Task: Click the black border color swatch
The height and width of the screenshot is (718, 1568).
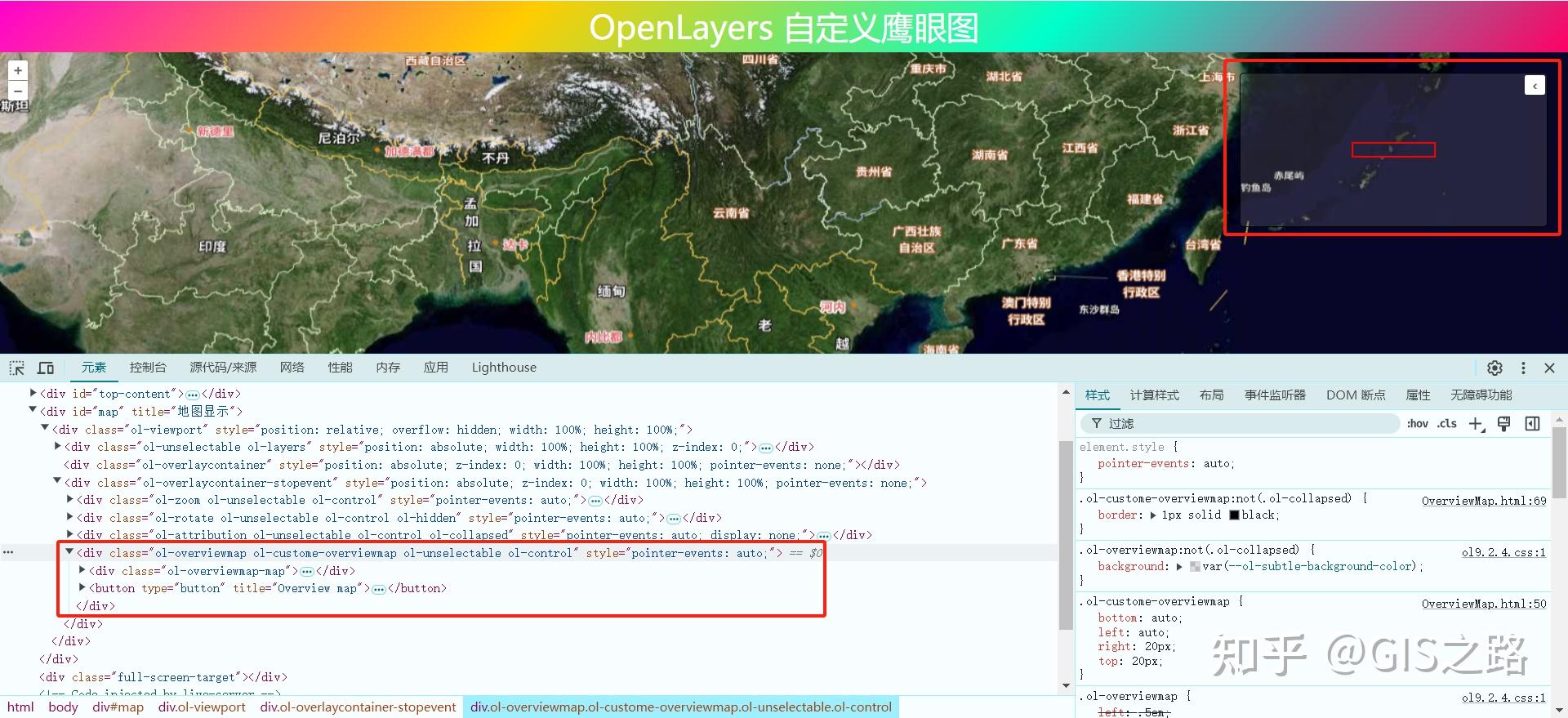Action: [1234, 515]
